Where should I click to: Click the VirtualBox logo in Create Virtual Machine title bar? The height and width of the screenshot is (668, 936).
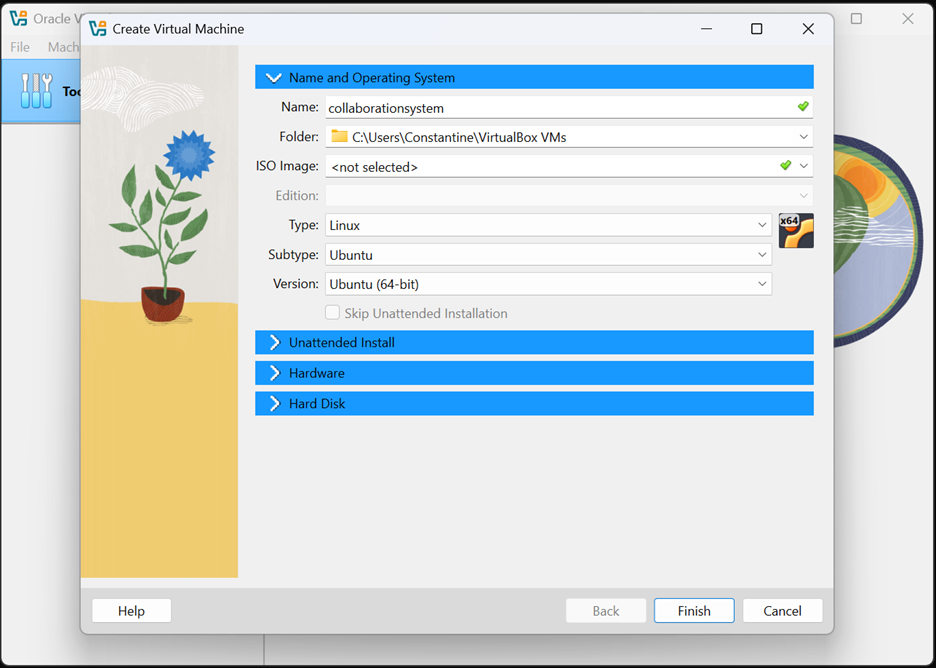click(98, 29)
